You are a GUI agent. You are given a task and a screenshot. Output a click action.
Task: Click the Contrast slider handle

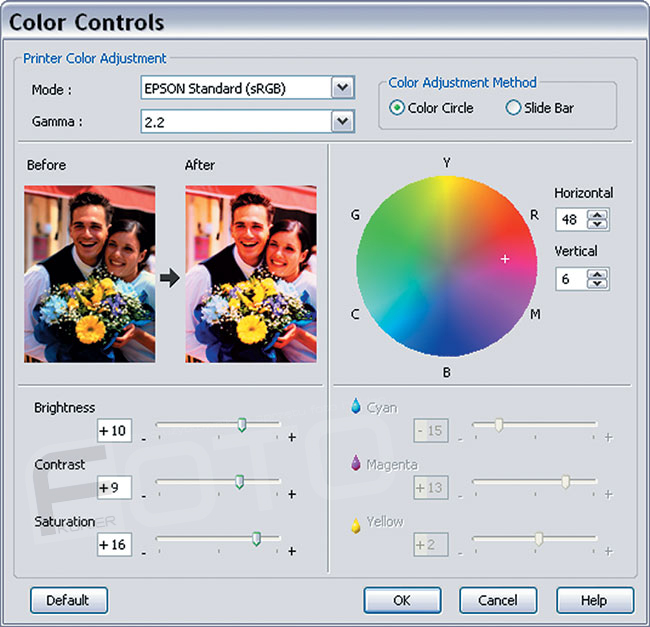(239, 482)
